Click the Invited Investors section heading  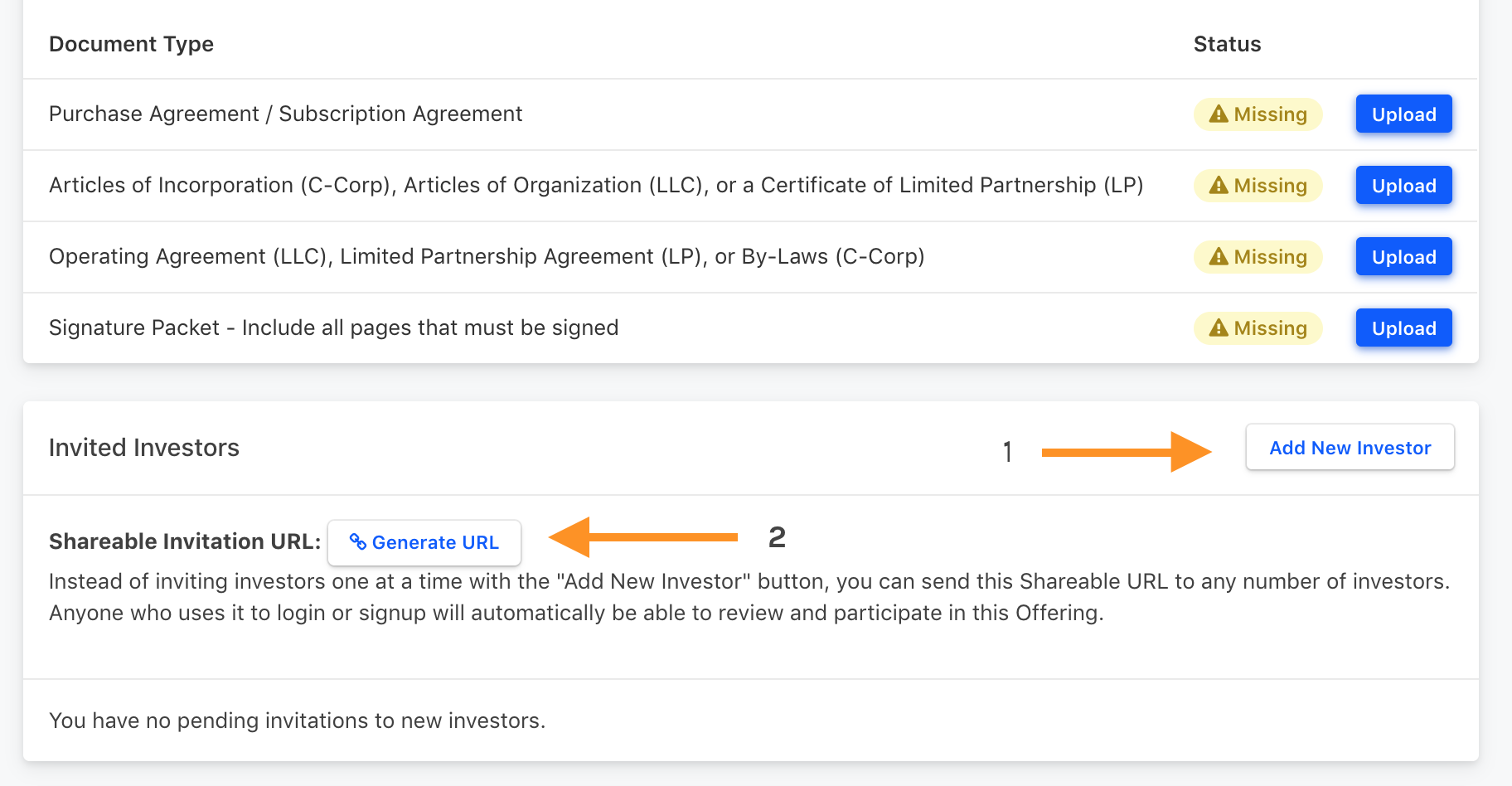(144, 448)
